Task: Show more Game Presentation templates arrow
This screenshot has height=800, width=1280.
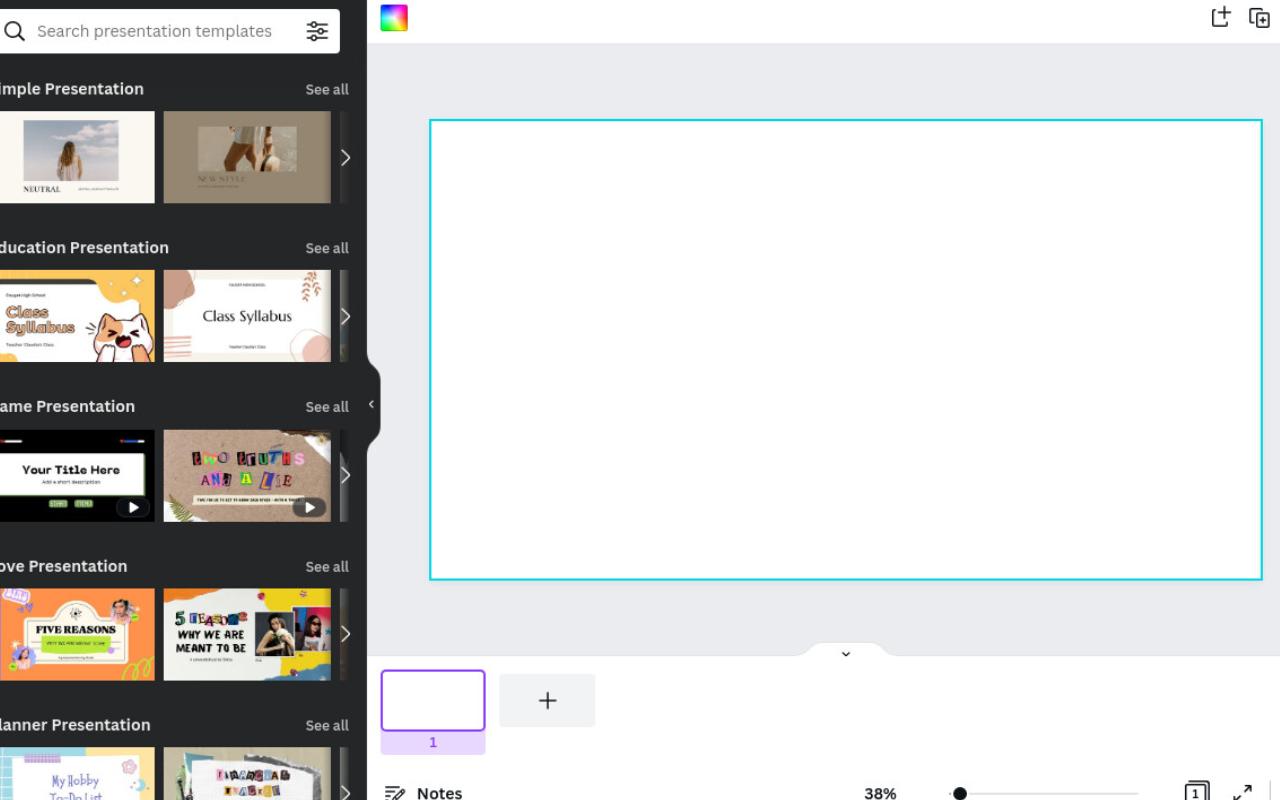Action: pos(345,475)
